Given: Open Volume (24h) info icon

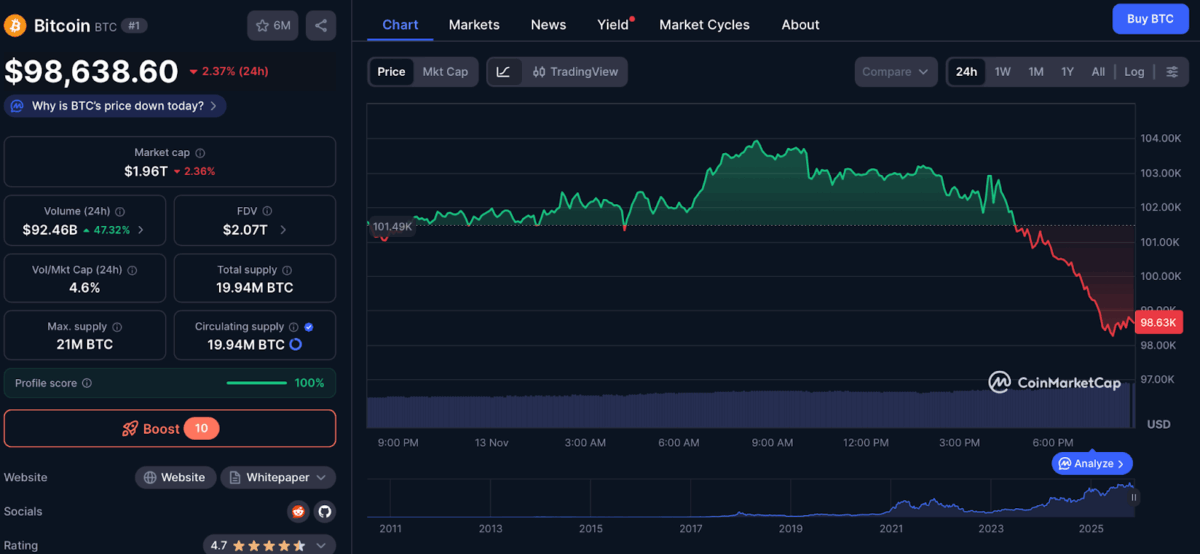Looking at the screenshot, I should click(x=121, y=212).
